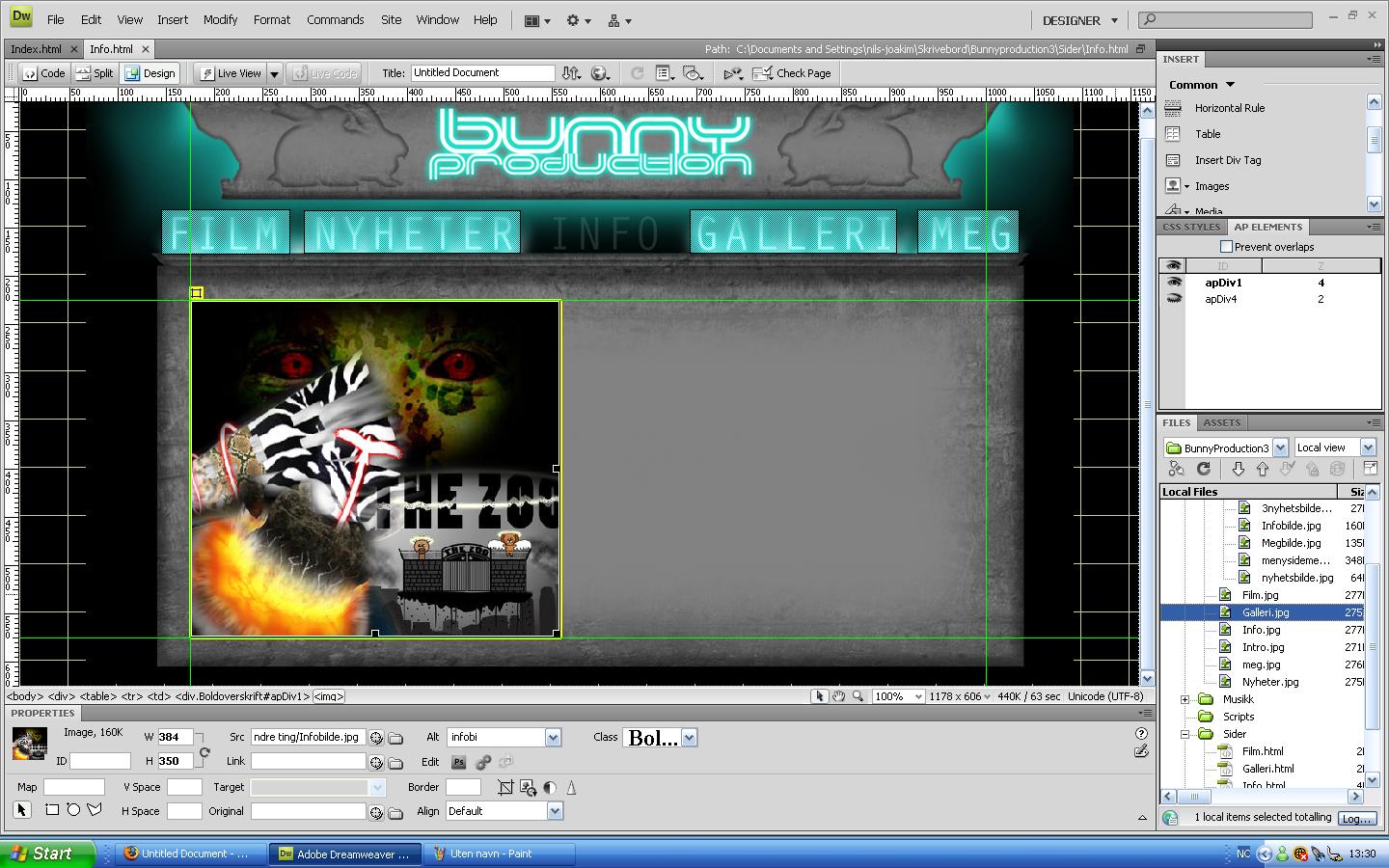The height and width of the screenshot is (868, 1389).
Task: Switch to the ASSETS tab
Action: pos(1222,423)
